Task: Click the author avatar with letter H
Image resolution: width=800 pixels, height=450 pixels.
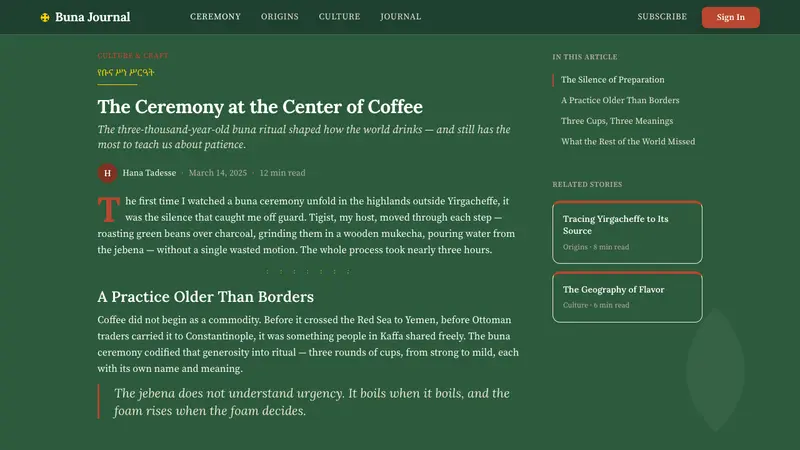Action: 107,173
